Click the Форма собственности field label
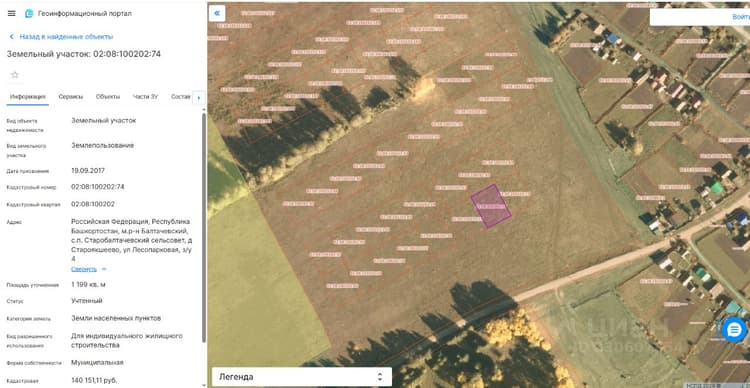This screenshot has width=750, height=388. coord(34,363)
